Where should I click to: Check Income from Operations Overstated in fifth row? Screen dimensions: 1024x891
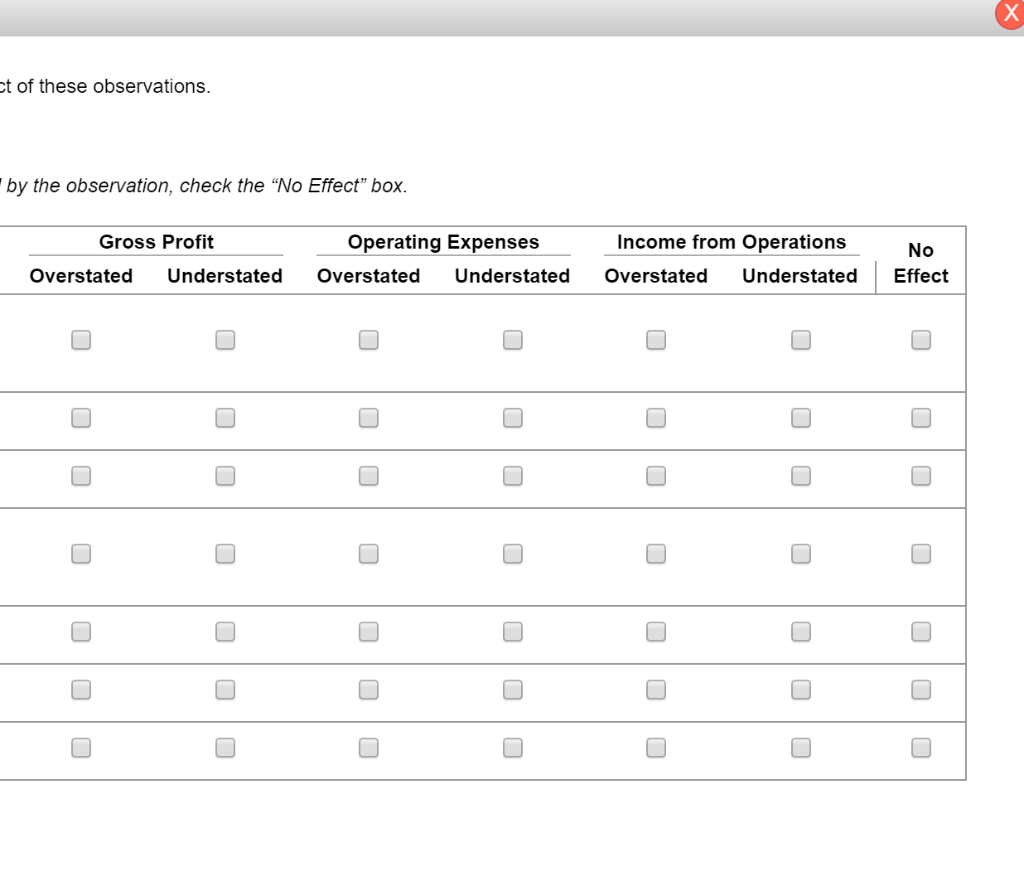point(656,632)
